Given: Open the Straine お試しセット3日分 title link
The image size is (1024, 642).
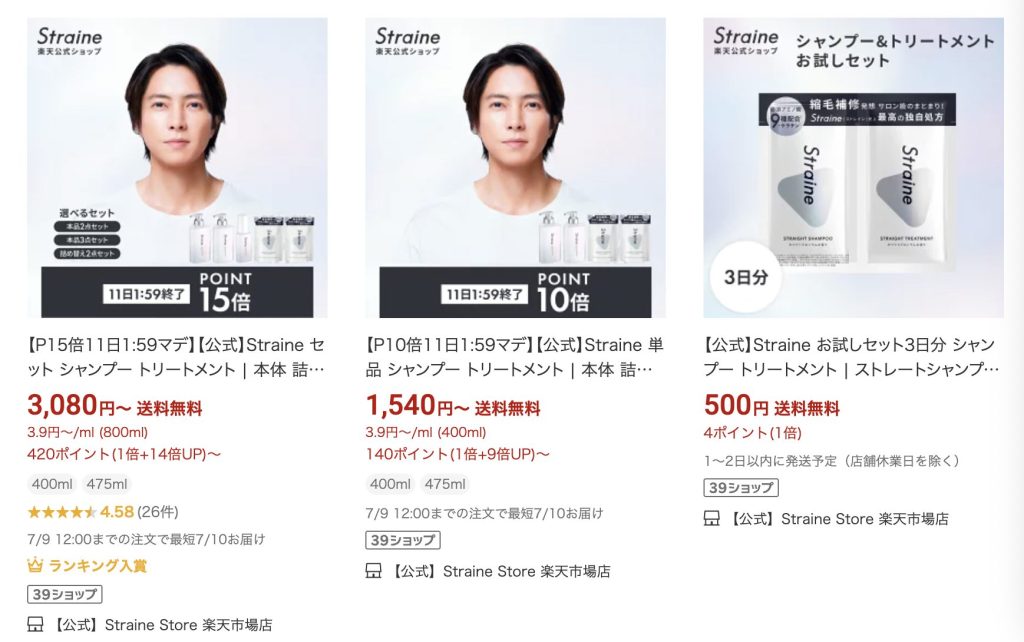Looking at the screenshot, I should pyautogui.click(x=852, y=357).
